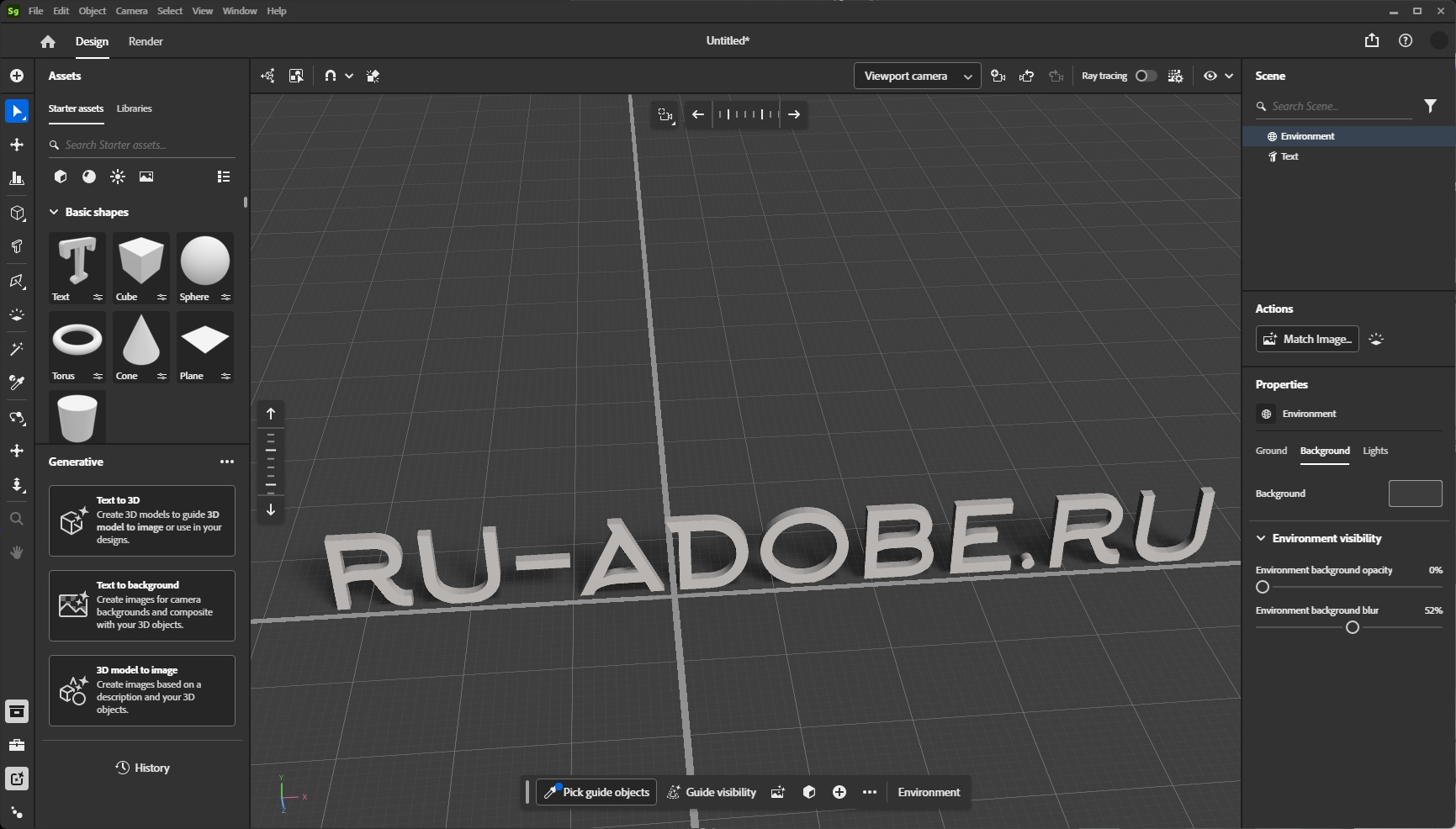Open the Lights tab in Properties

pyautogui.click(x=1375, y=451)
